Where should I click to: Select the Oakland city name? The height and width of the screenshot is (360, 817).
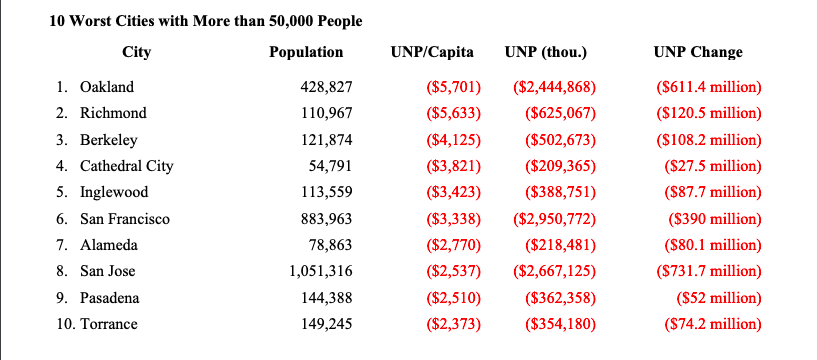107,86
